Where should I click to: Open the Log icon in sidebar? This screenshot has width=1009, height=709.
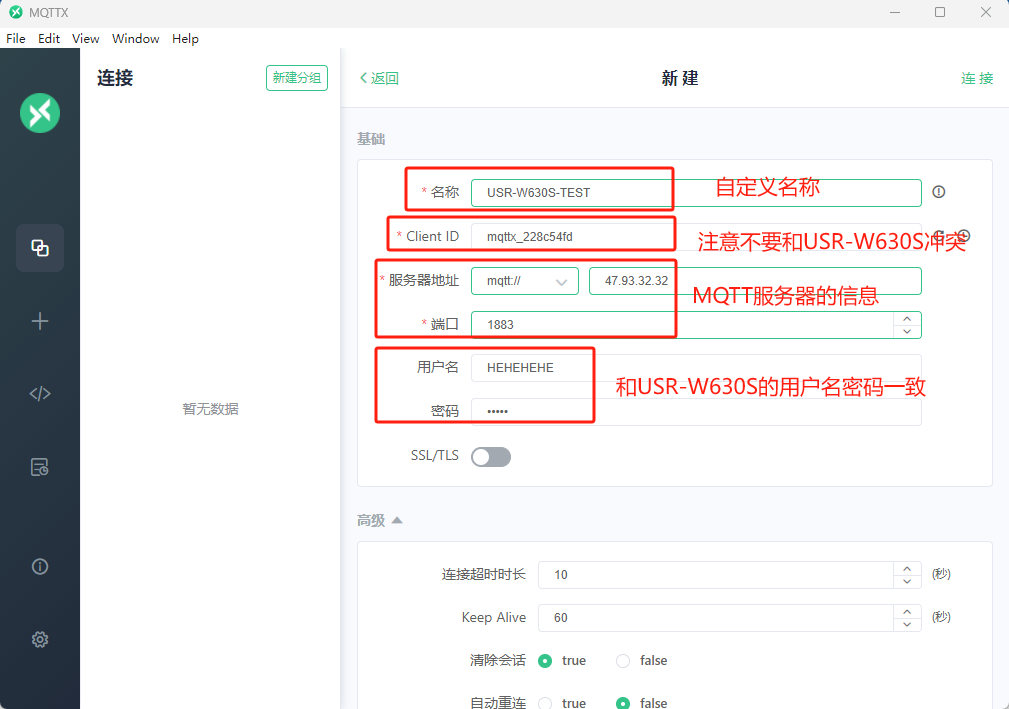point(40,467)
